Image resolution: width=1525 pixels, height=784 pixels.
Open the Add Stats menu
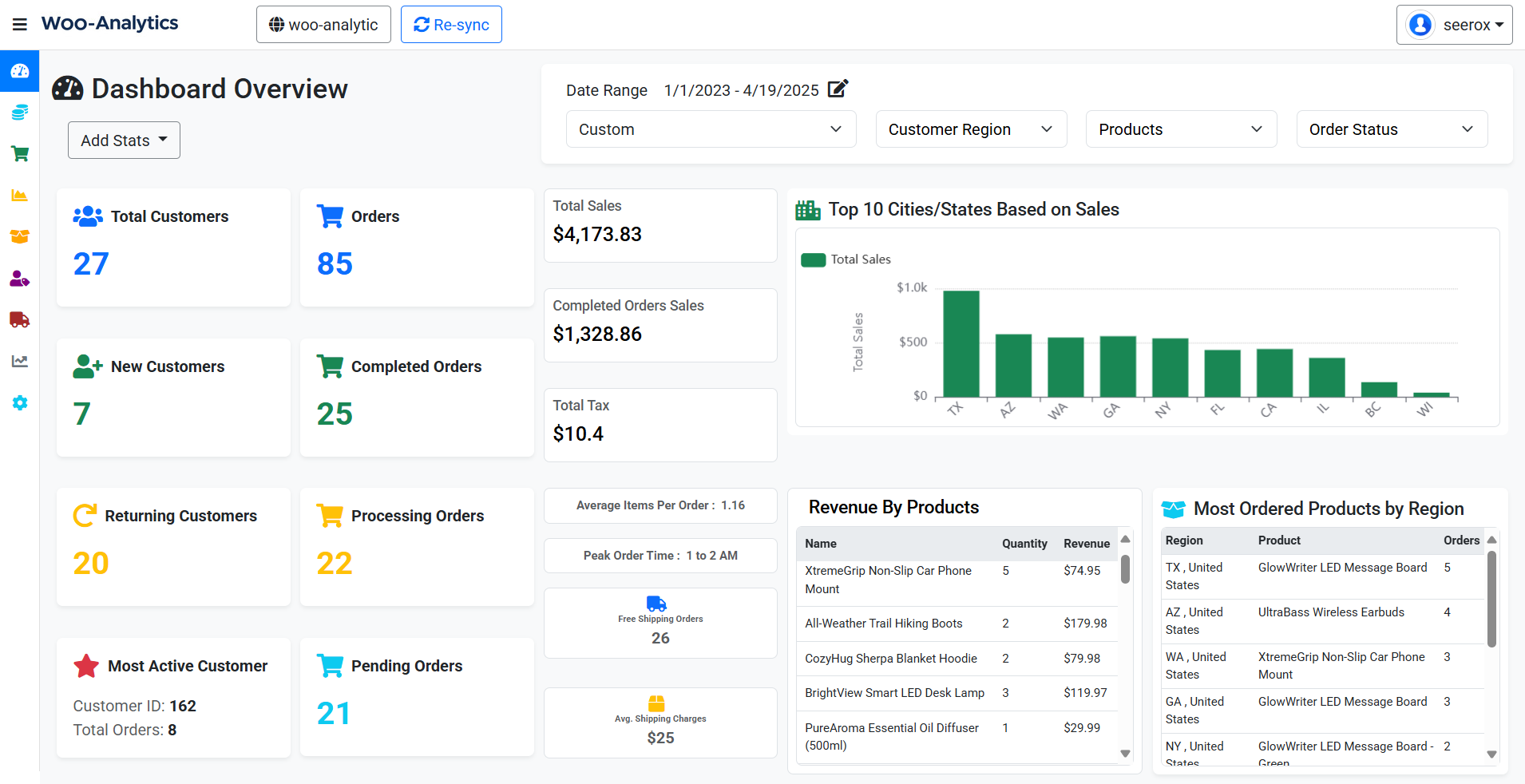(x=124, y=140)
